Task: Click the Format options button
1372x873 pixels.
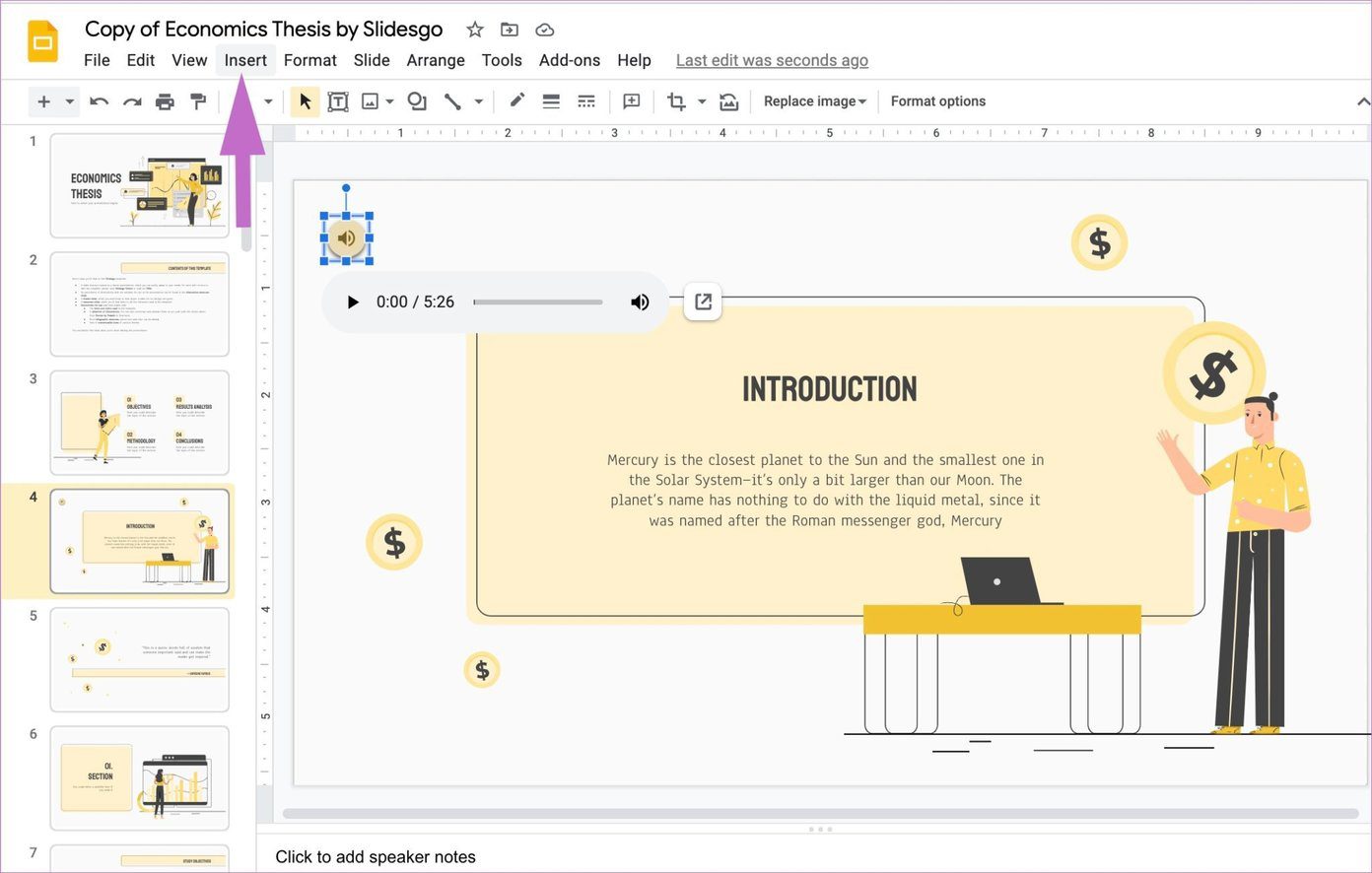Action: [x=938, y=101]
